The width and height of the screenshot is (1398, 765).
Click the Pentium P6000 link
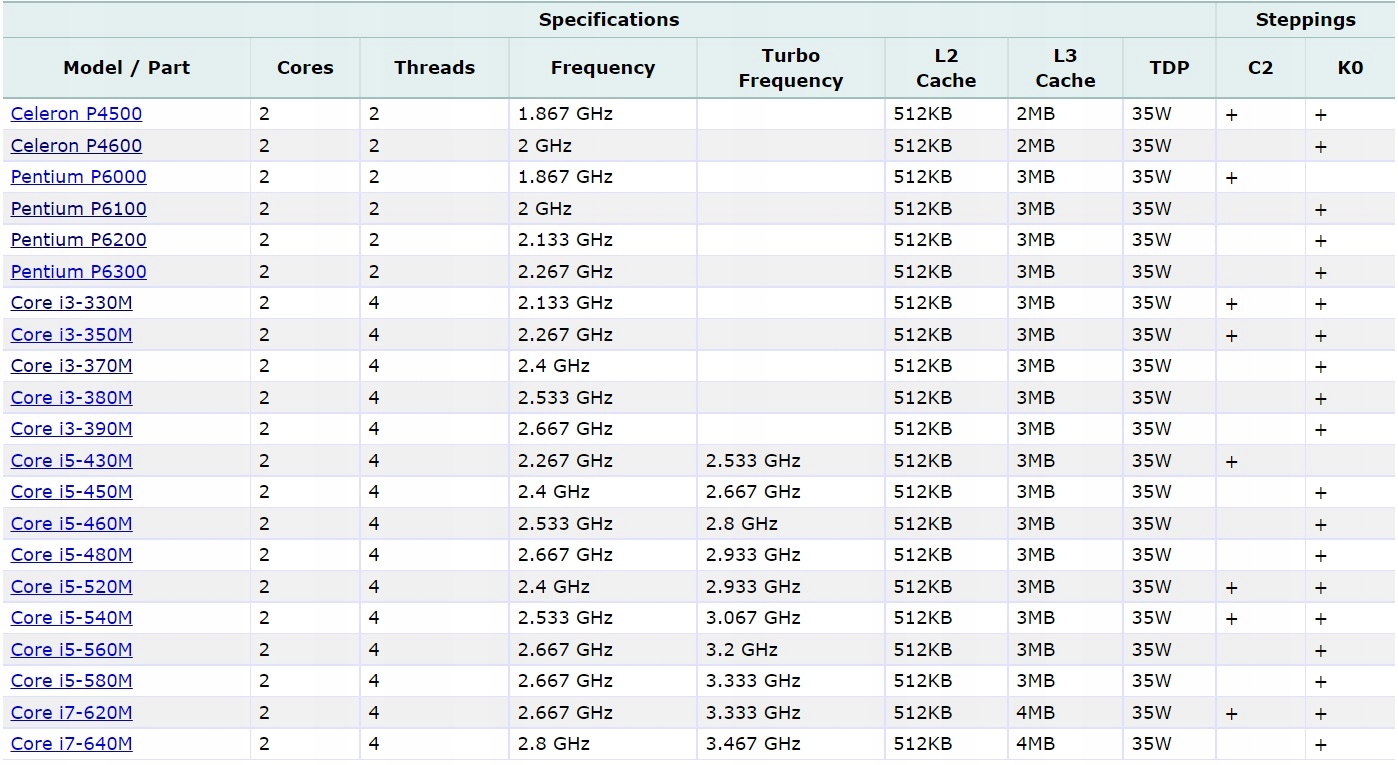pyautogui.click(x=78, y=177)
